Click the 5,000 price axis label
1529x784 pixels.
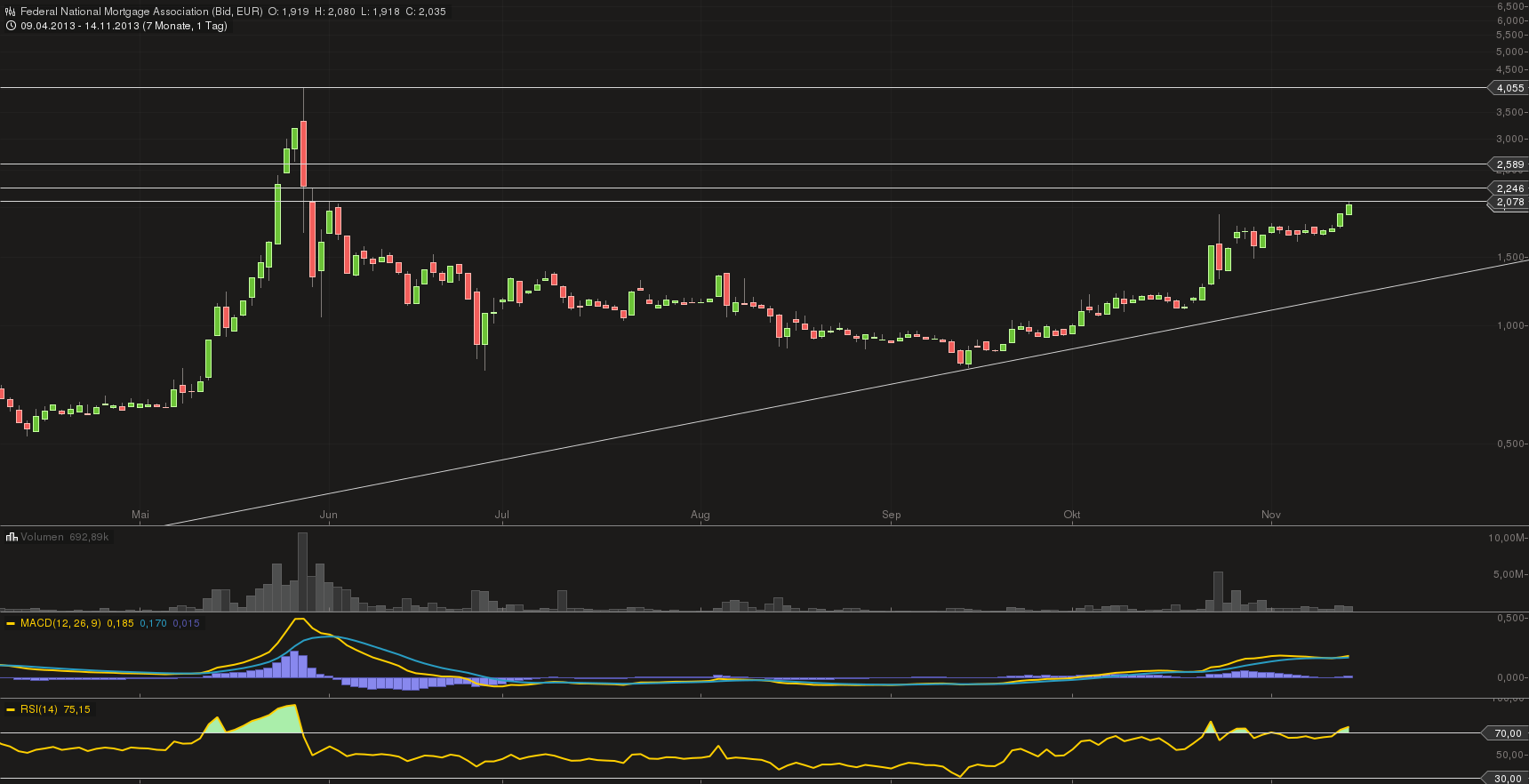point(1509,52)
